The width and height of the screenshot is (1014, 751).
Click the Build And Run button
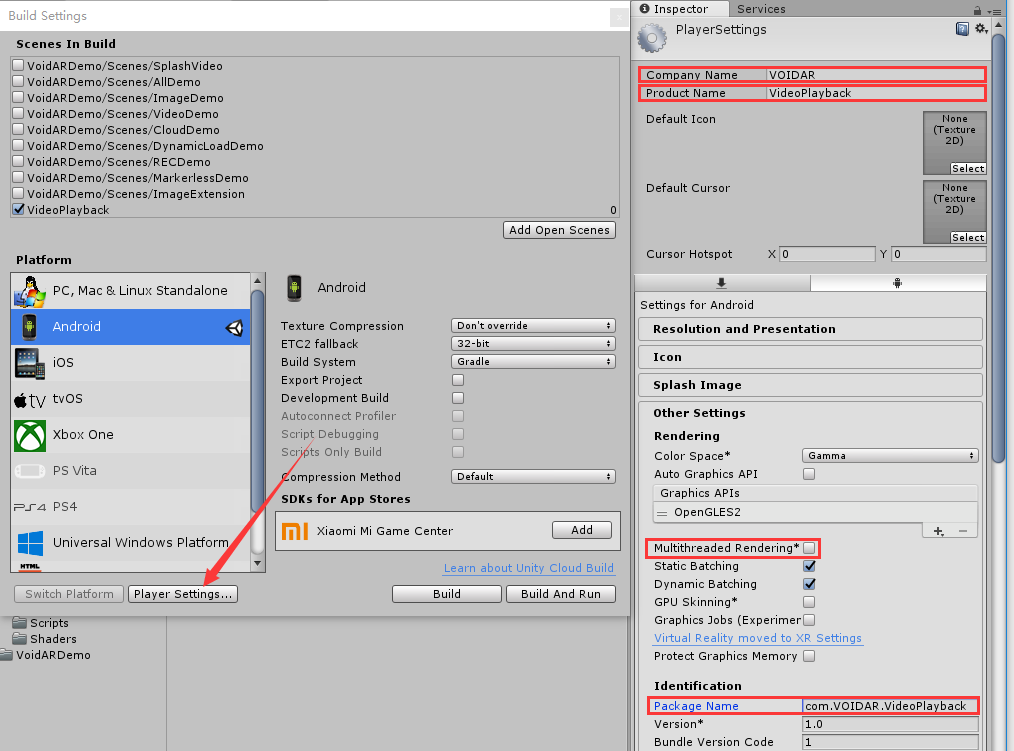pos(561,594)
